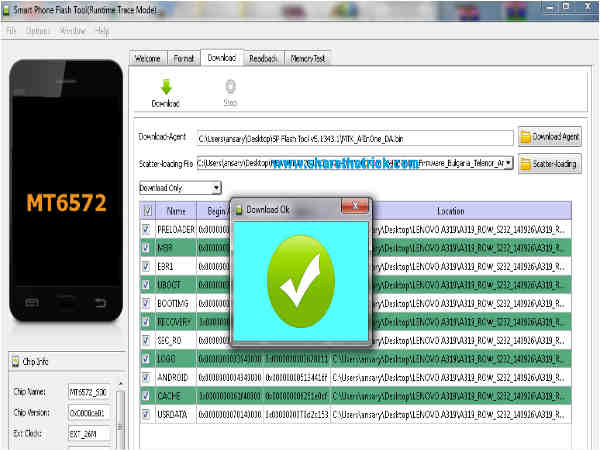
Task: Select the BOOTIMG name cell
Action: pos(176,303)
